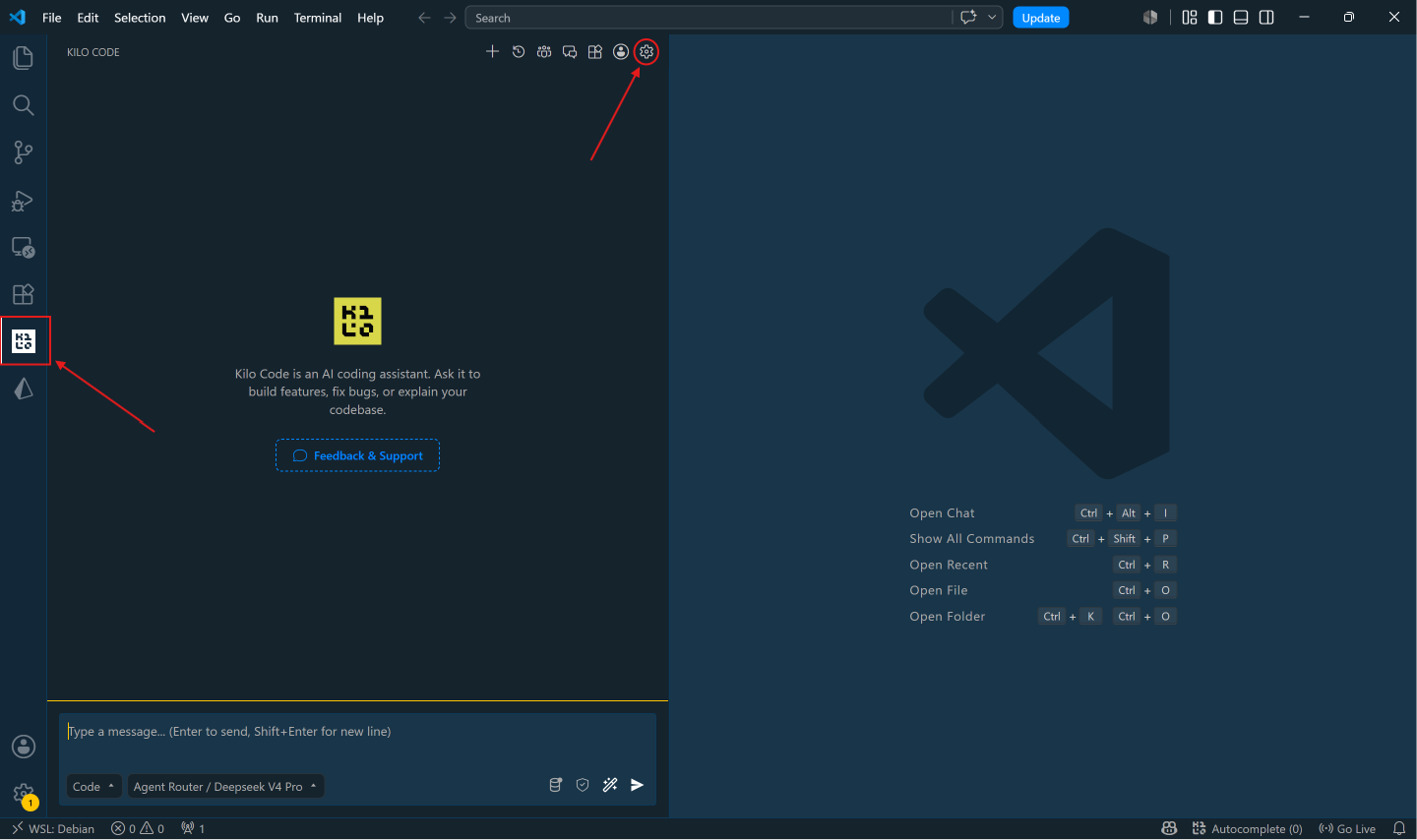Start a new Kilo Code task with plus icon

493,52
